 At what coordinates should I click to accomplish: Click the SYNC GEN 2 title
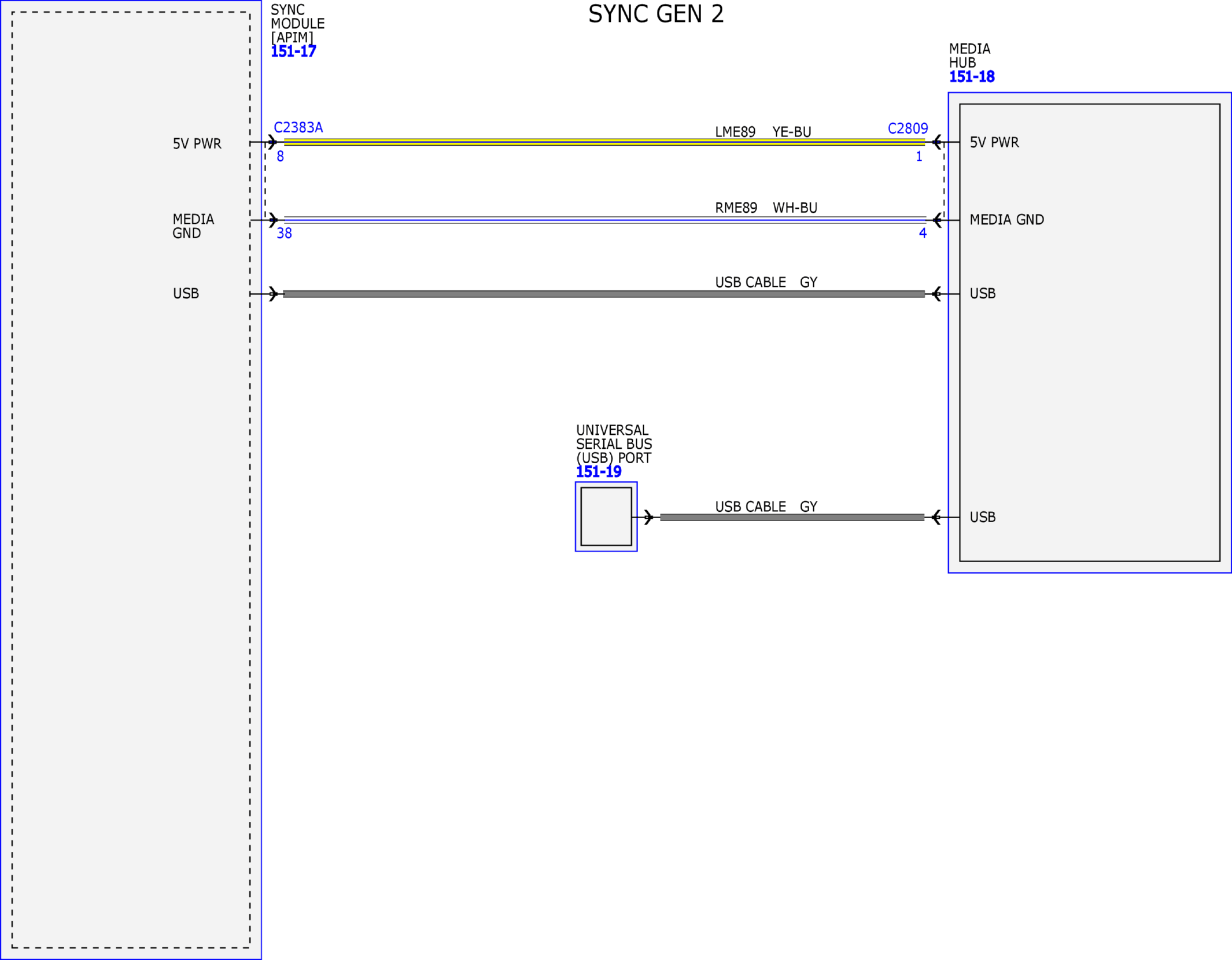click(x=656, y=14)
